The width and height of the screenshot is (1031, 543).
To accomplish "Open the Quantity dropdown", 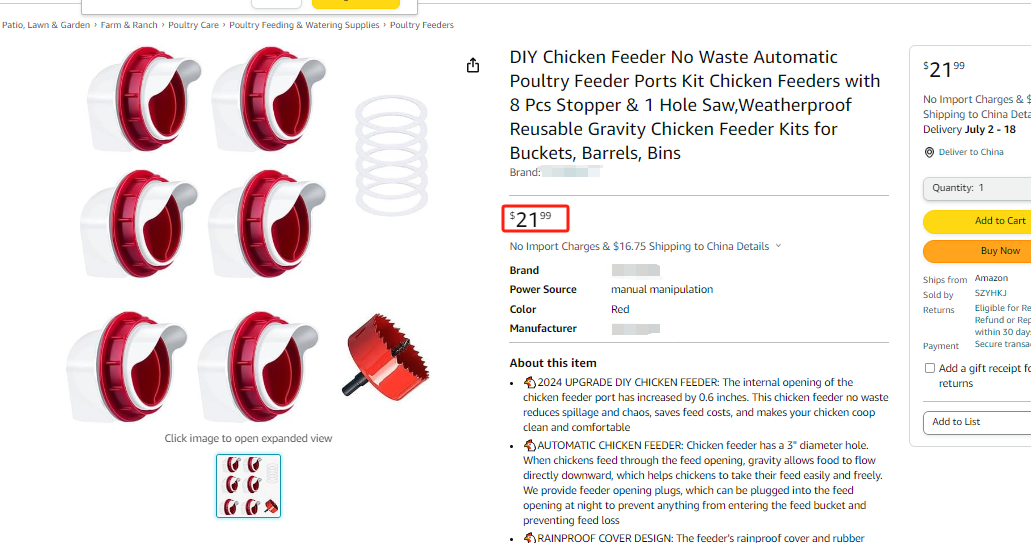I will tap(977, 188).
